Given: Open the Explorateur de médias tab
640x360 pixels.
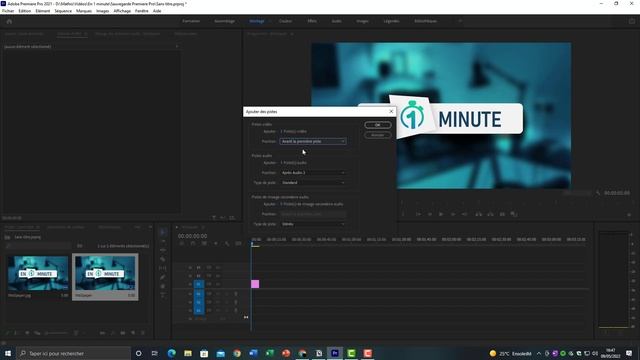Looking at the screenshot, I should point(66,227).
